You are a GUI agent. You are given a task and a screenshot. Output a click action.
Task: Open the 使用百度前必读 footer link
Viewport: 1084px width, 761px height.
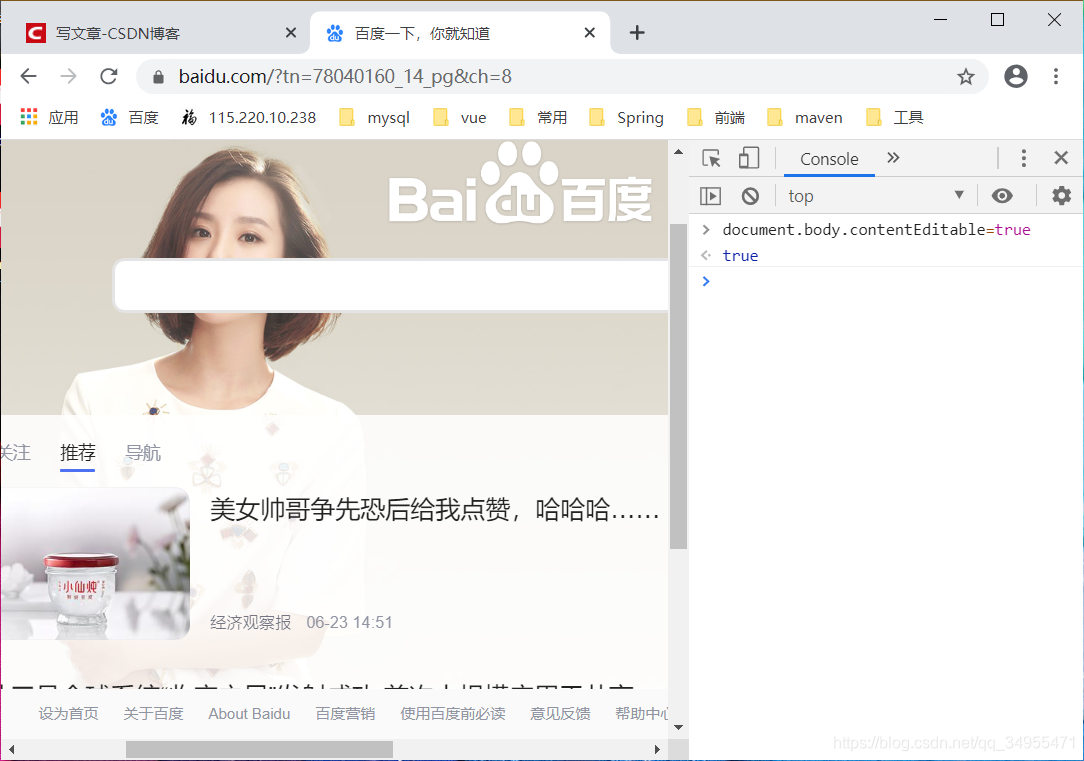[453, 713]
